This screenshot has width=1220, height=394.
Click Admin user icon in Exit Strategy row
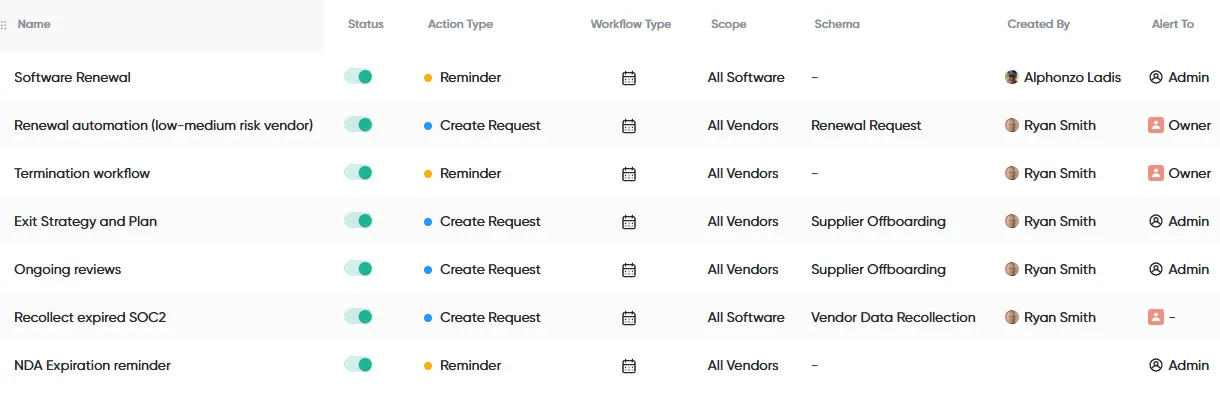tap(1156, 221)
